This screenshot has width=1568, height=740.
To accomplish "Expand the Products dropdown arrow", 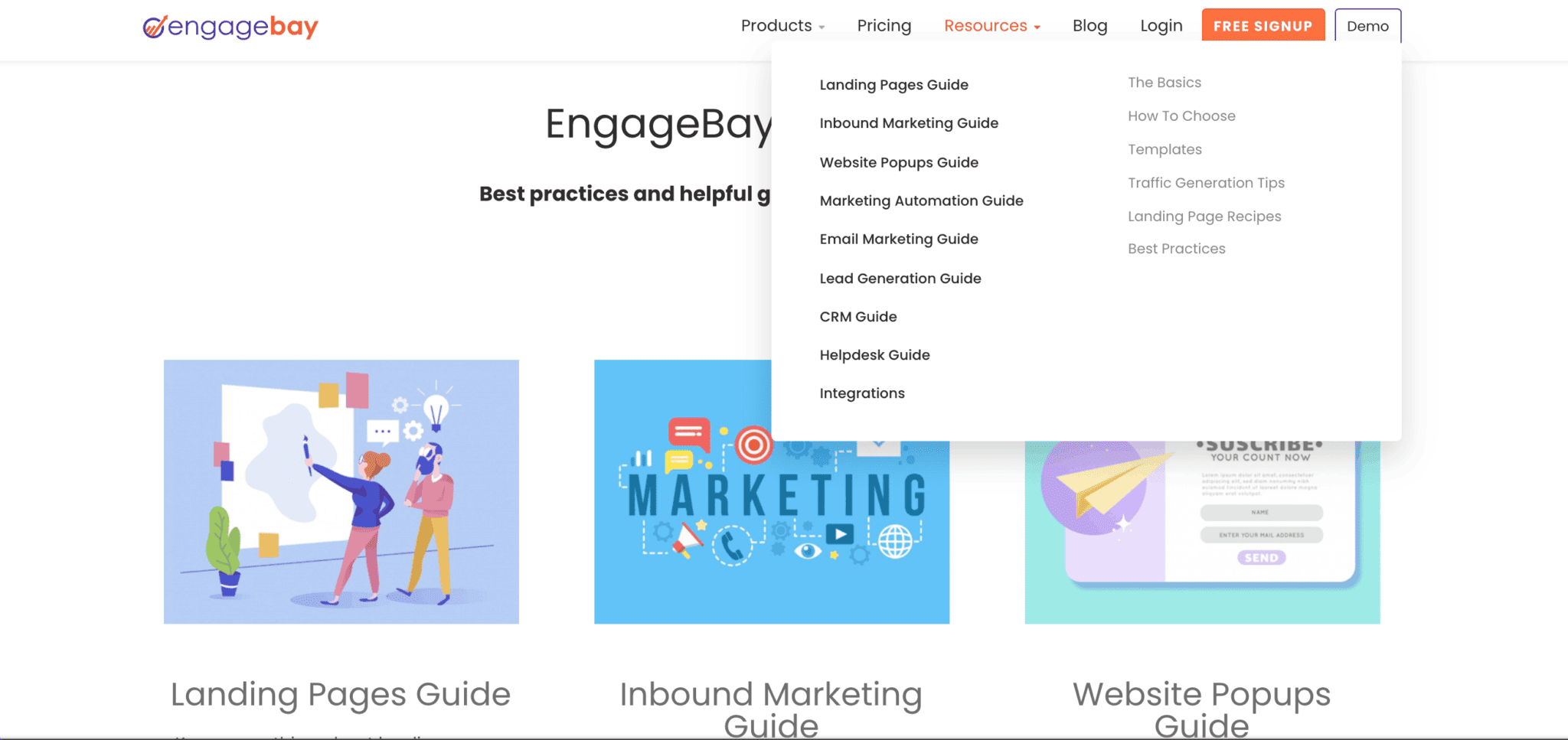I will pyautogui.click(x=822, y=28).
